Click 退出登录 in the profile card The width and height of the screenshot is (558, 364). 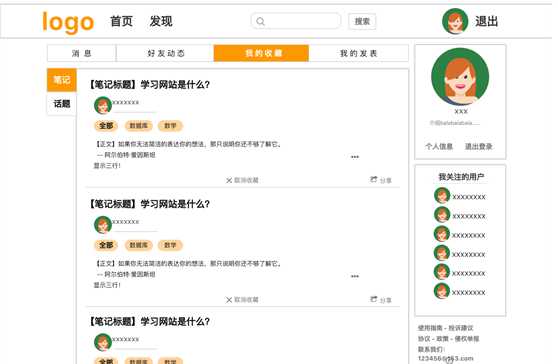coord(479,146)
